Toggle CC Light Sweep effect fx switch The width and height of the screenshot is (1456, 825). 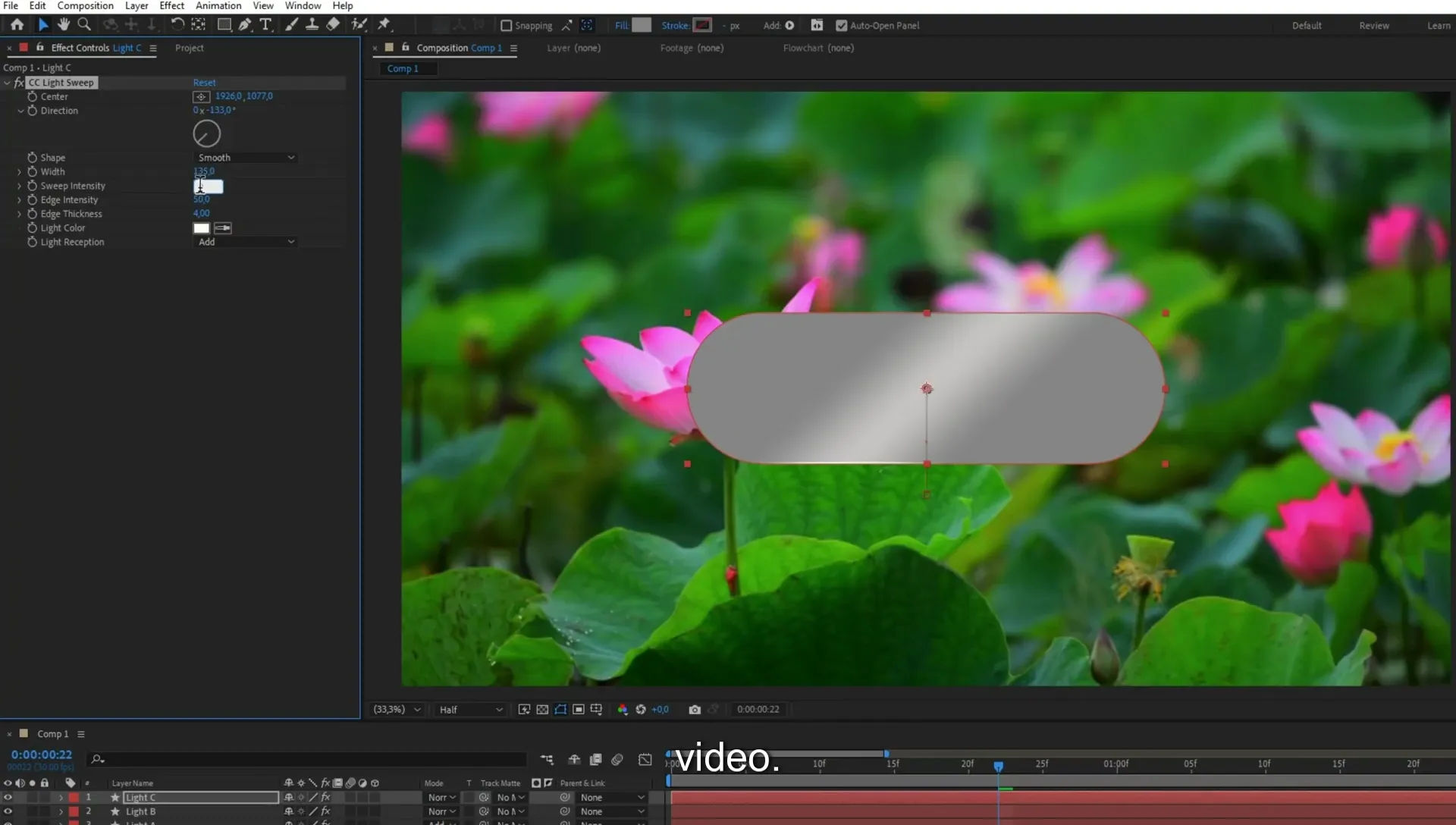(19, 82)
